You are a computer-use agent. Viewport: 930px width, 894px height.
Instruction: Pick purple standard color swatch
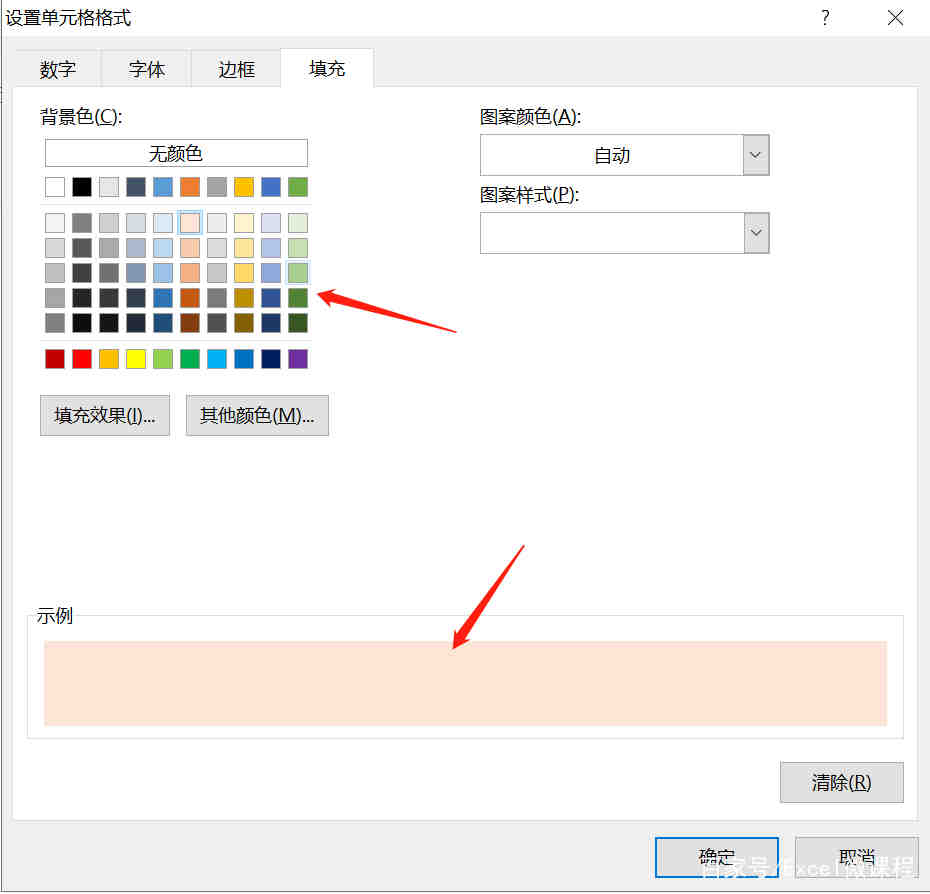(x=298, y=359)
